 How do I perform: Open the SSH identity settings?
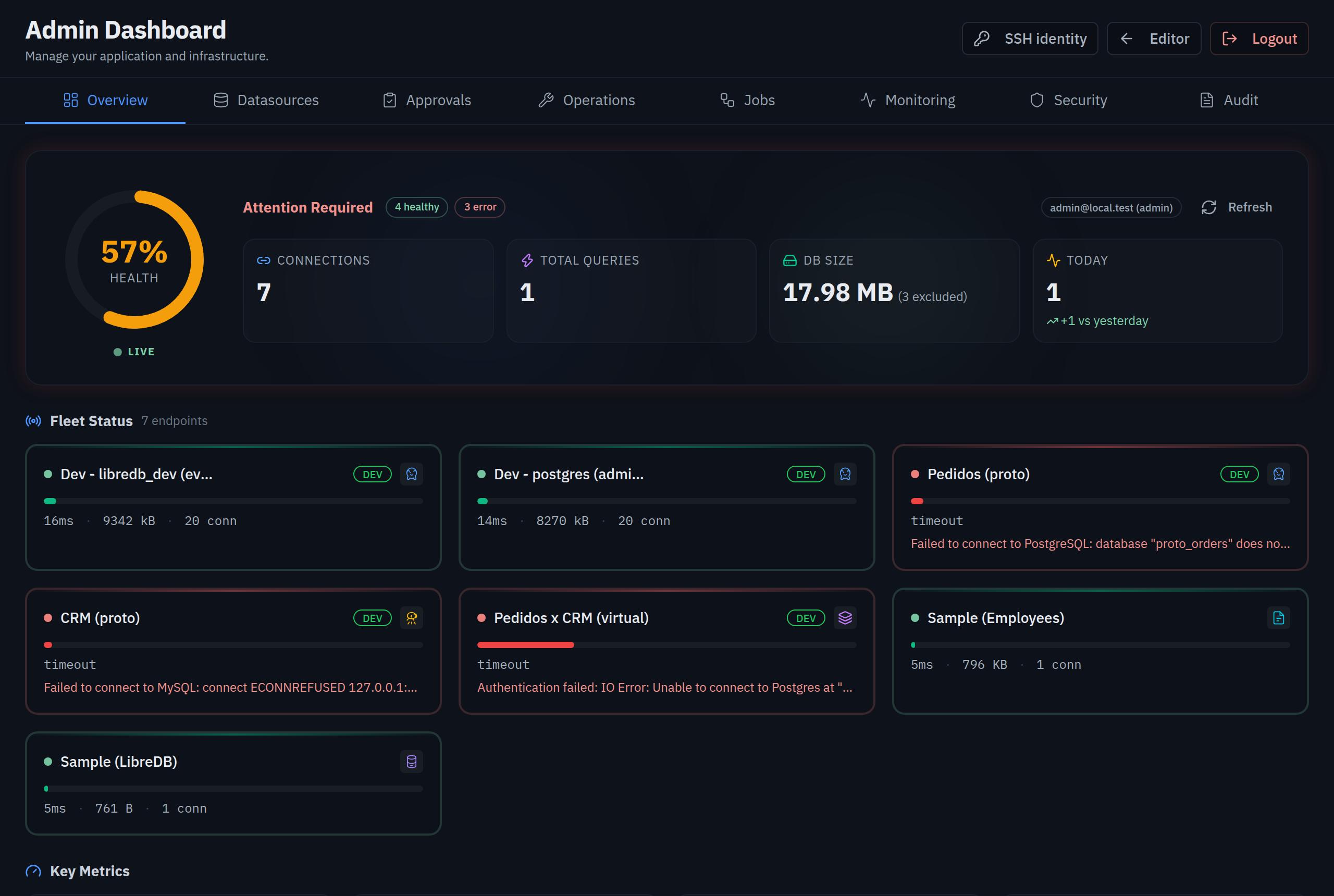pos(1029,39)
